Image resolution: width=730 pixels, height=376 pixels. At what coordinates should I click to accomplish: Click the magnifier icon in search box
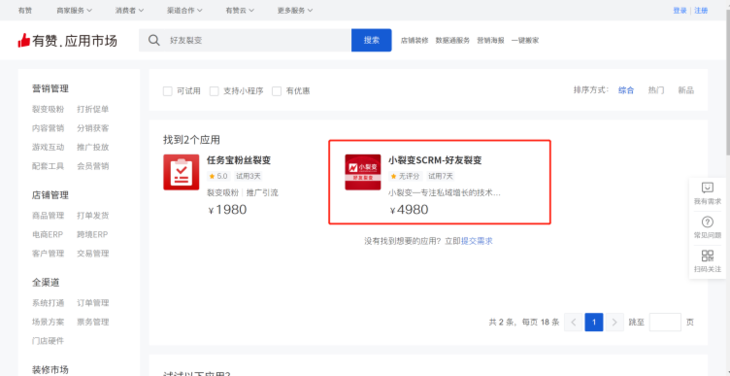(154, 40)
